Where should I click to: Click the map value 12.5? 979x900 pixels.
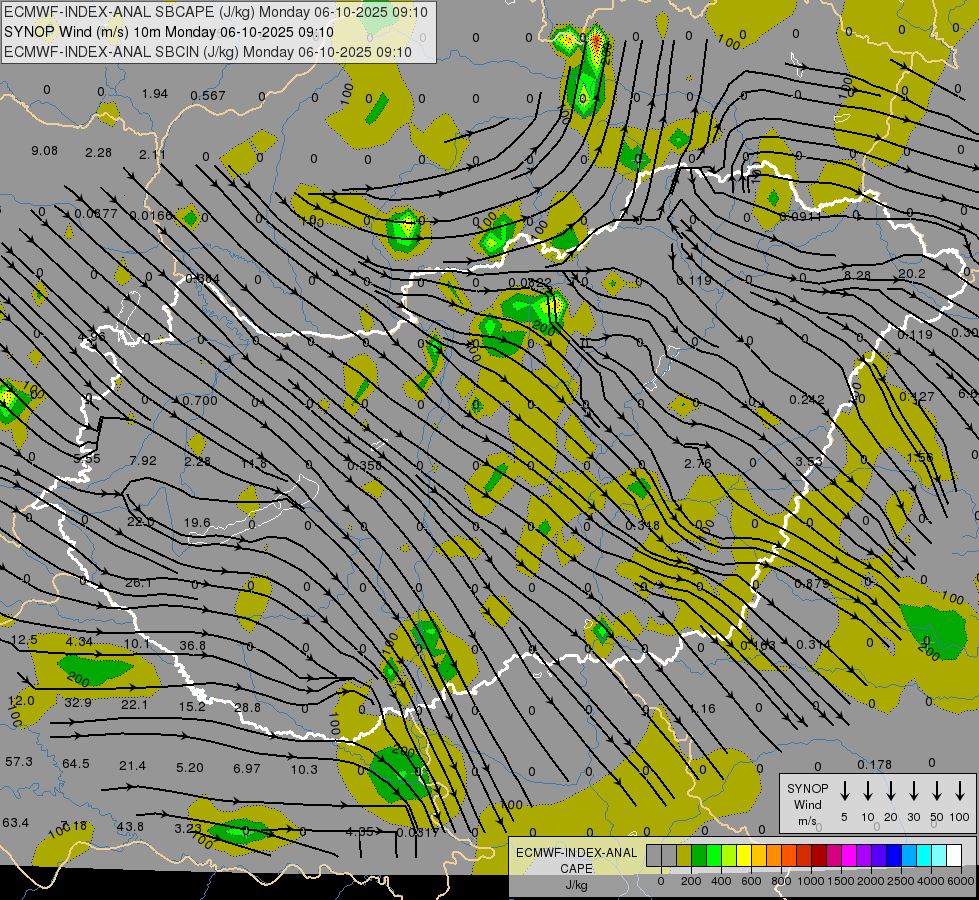pyautogui.click(x=24, y=640)
